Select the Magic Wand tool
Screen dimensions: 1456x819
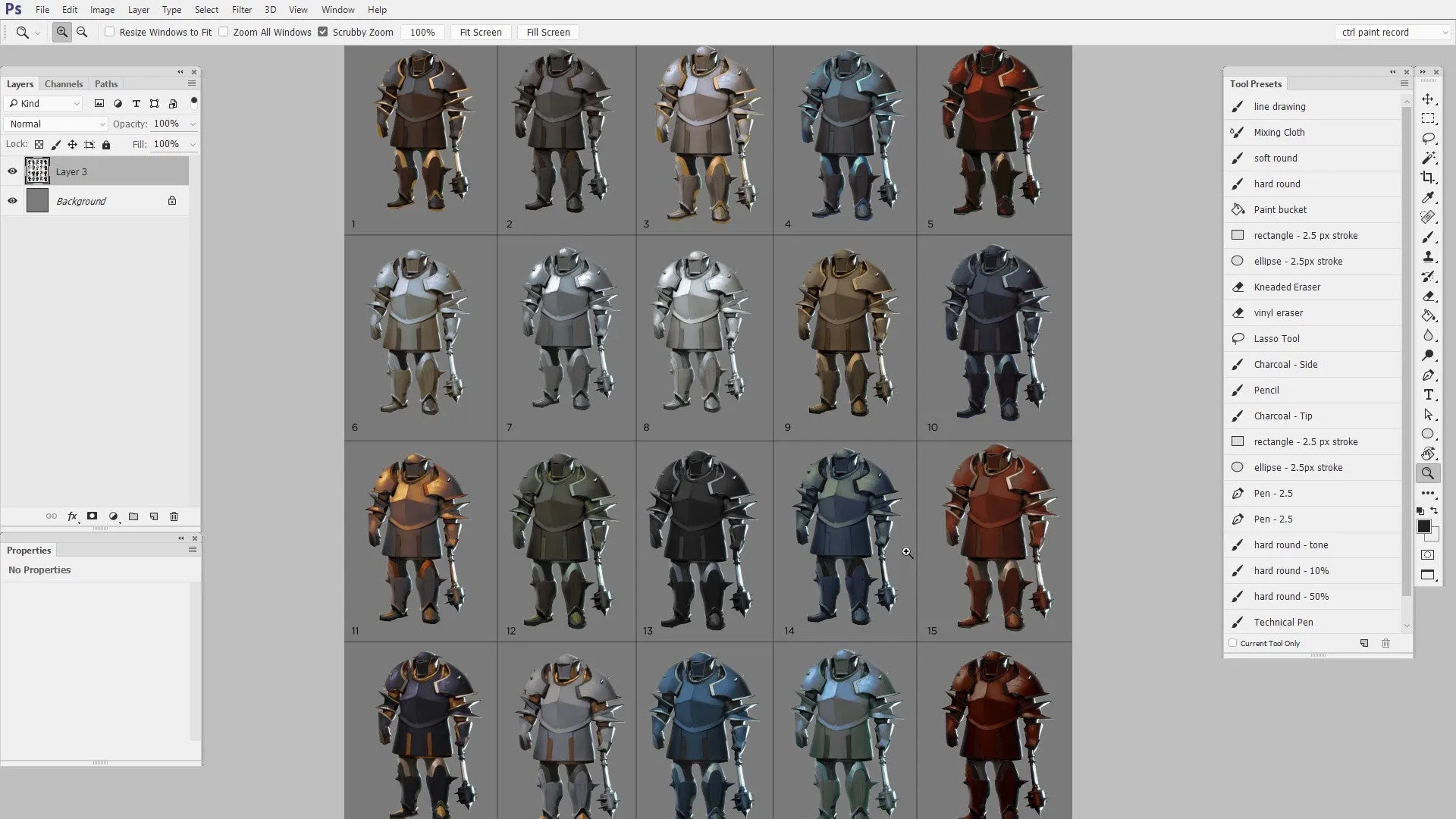click(1428, 158)
